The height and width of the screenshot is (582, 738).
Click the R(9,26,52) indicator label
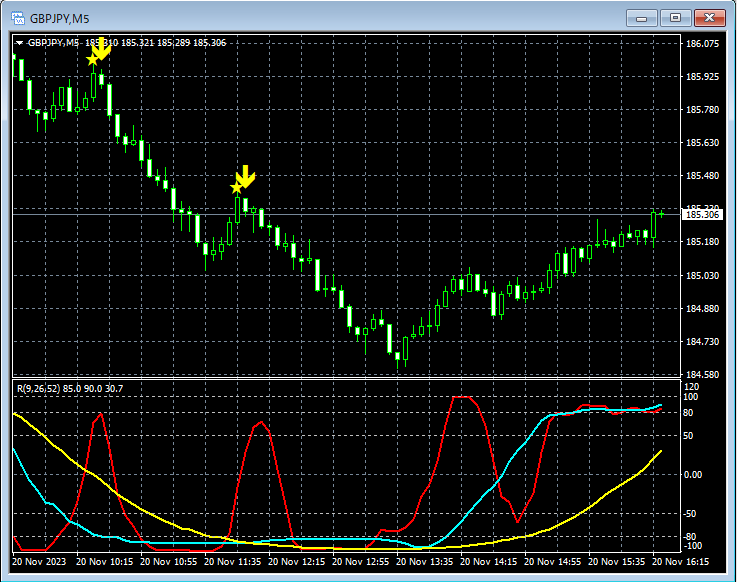coord(70,389)
